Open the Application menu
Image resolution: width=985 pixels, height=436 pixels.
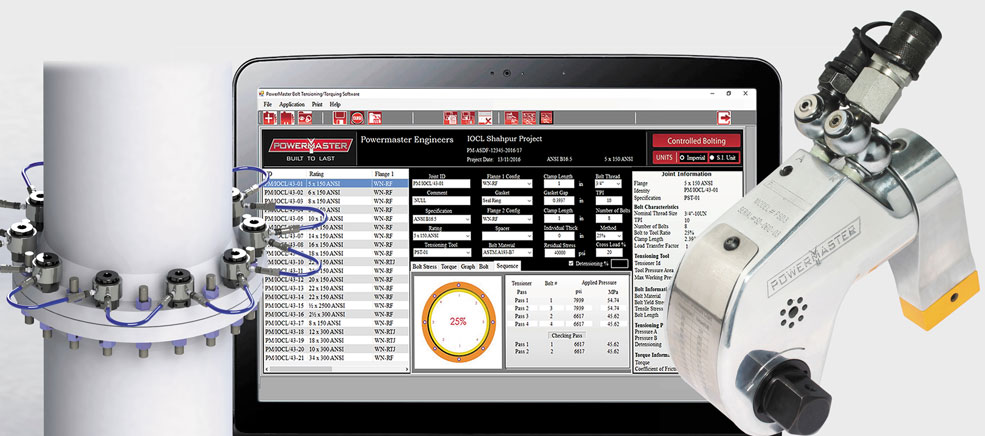(292, 104)
